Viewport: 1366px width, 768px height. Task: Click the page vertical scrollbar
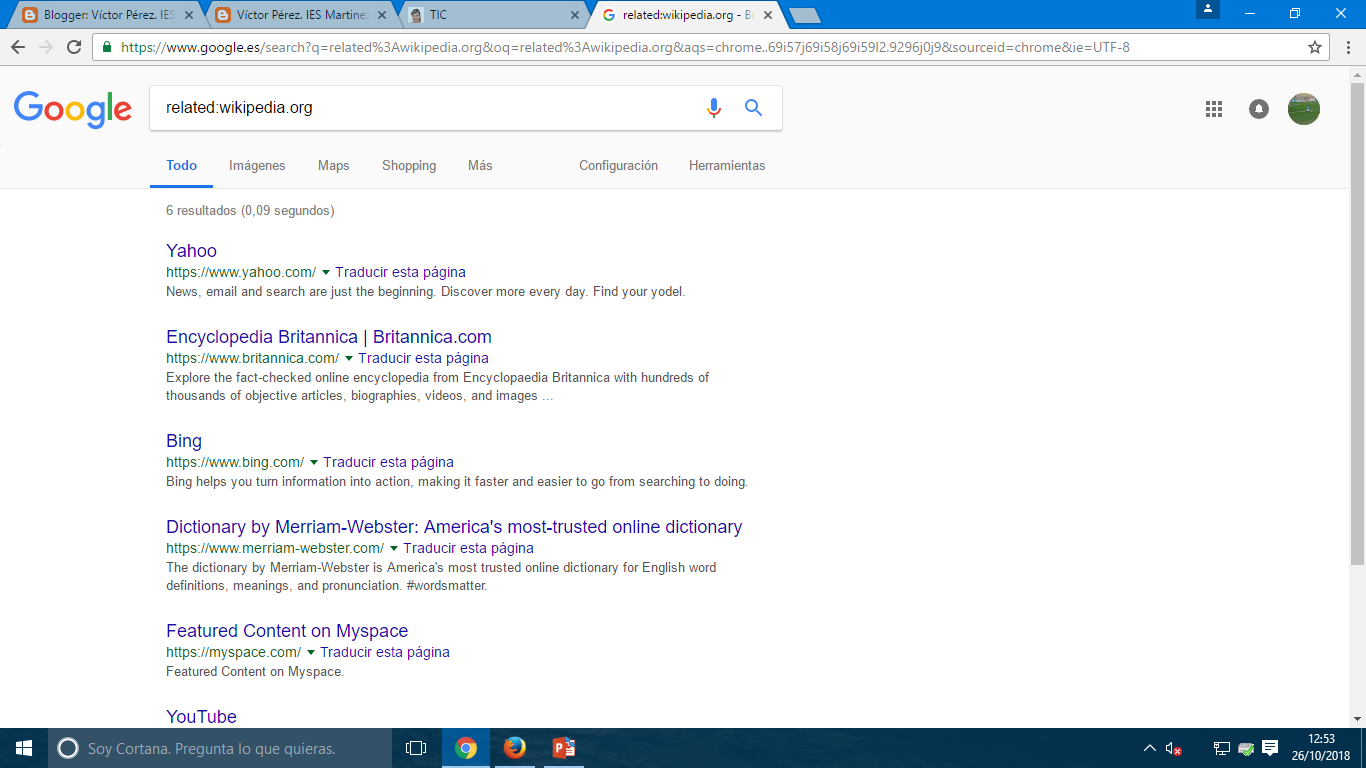point(1357,325)
